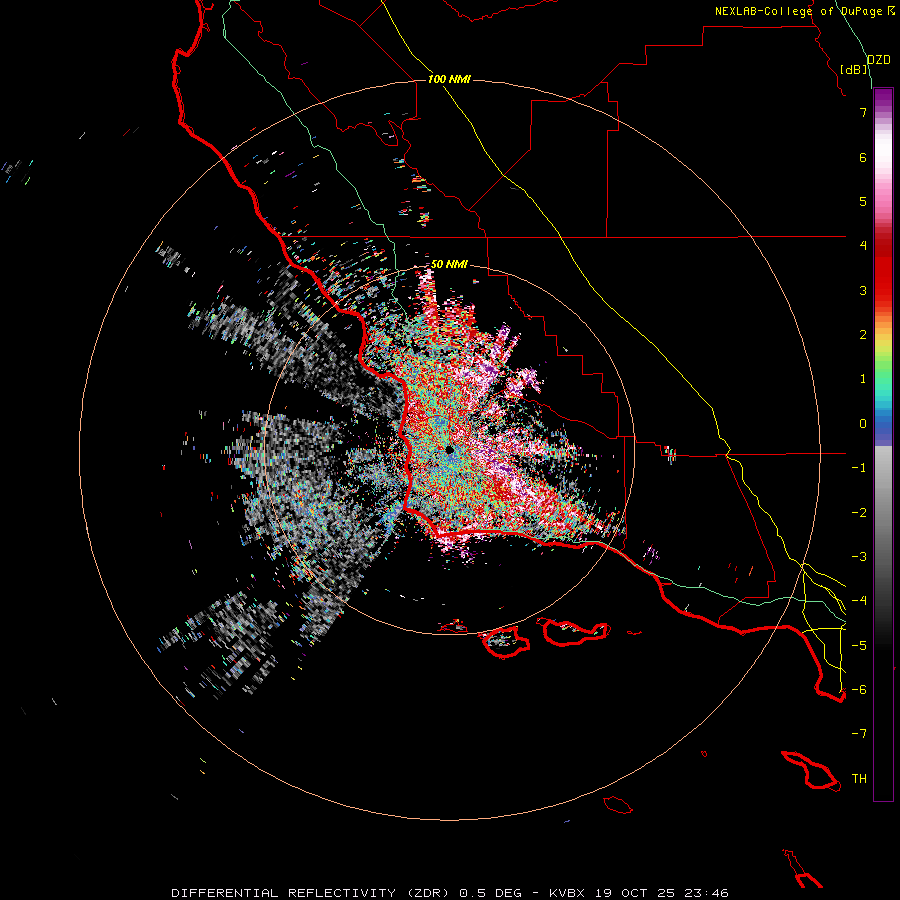This screenshot has width=900, height=900.
Task: Click the DZD legend title
Action: (x=879, y=60)
